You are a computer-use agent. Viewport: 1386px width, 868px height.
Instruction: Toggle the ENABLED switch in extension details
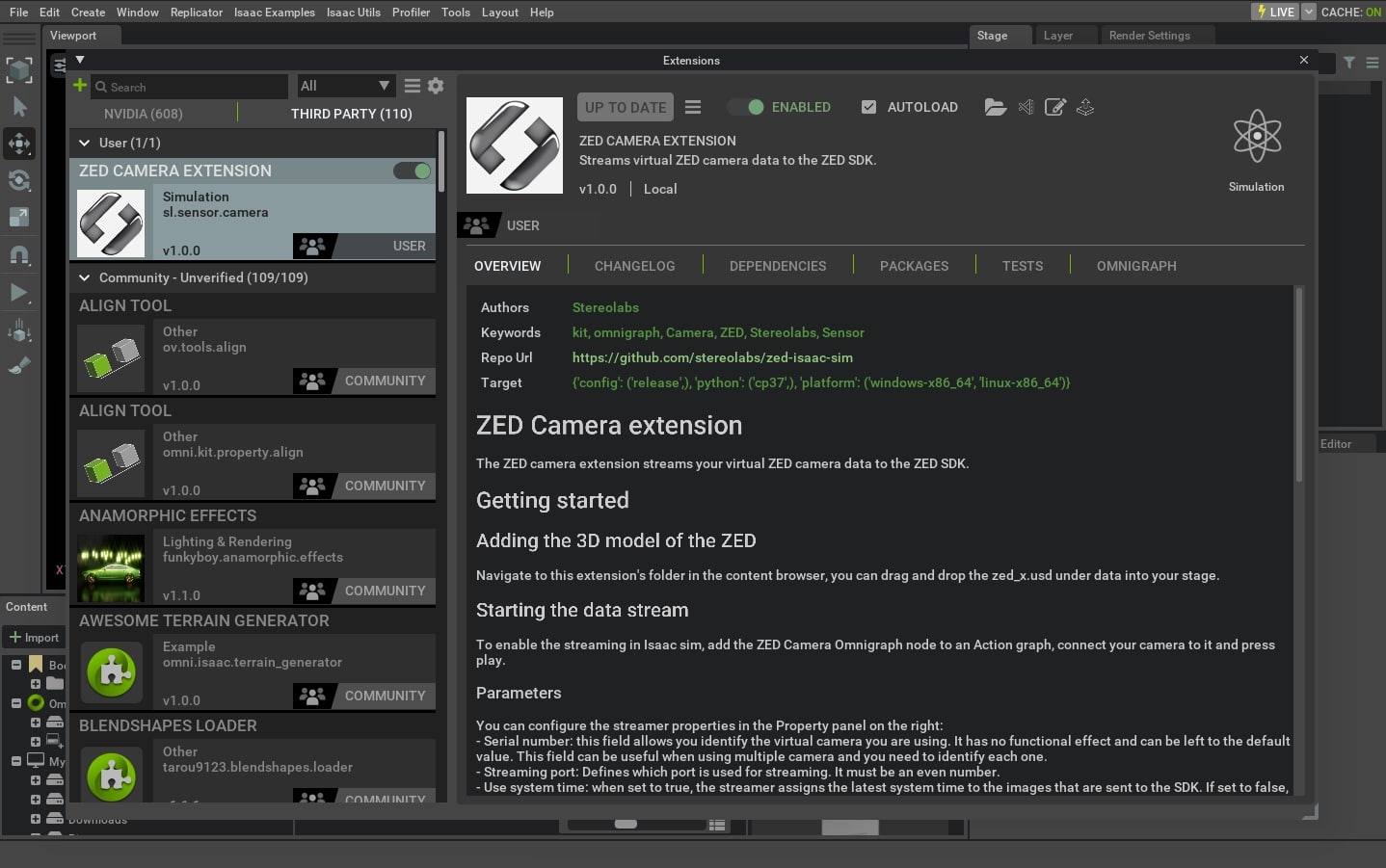[746, 107]
